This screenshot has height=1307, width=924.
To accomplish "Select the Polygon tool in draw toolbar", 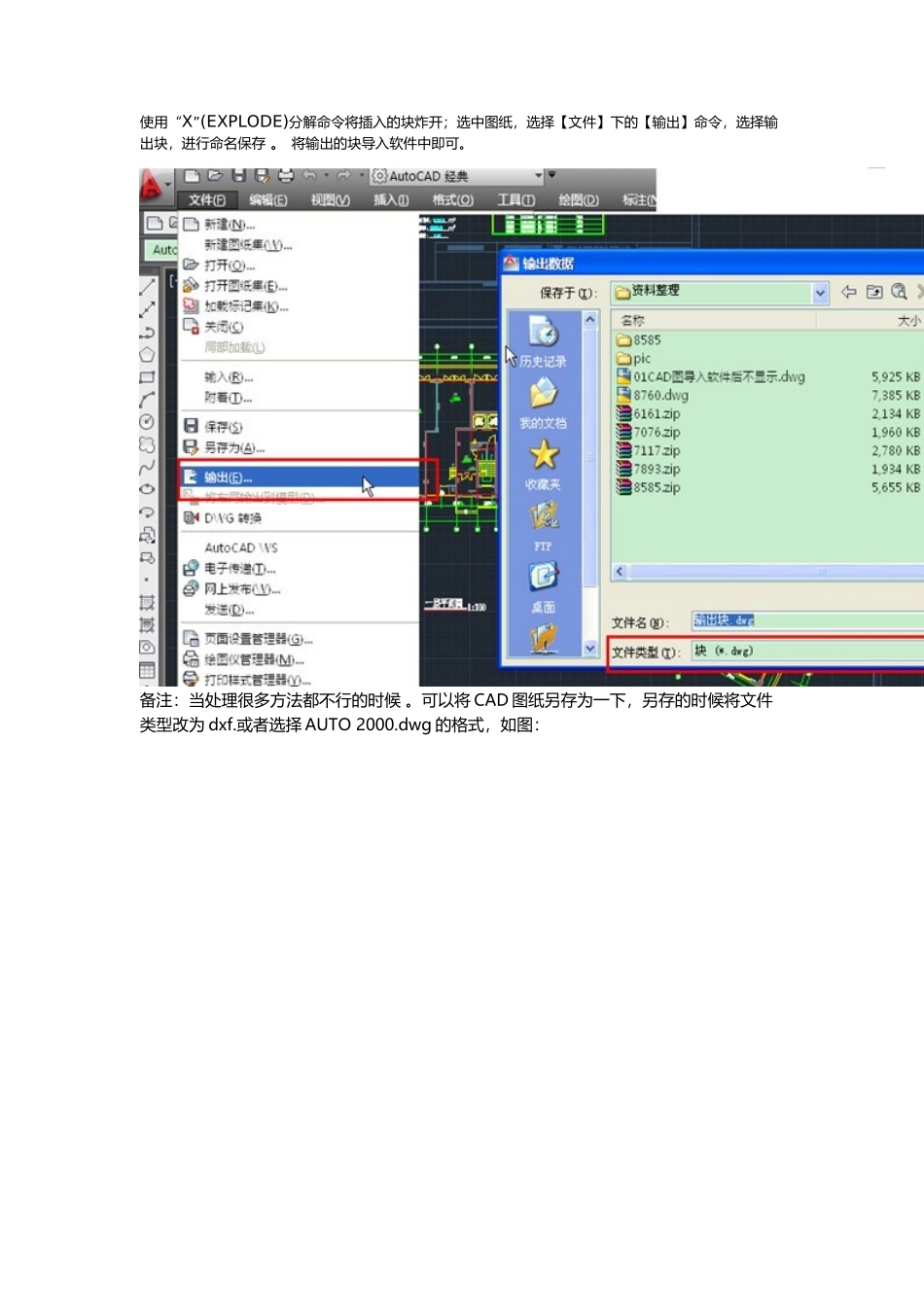I will pos(148,355).
